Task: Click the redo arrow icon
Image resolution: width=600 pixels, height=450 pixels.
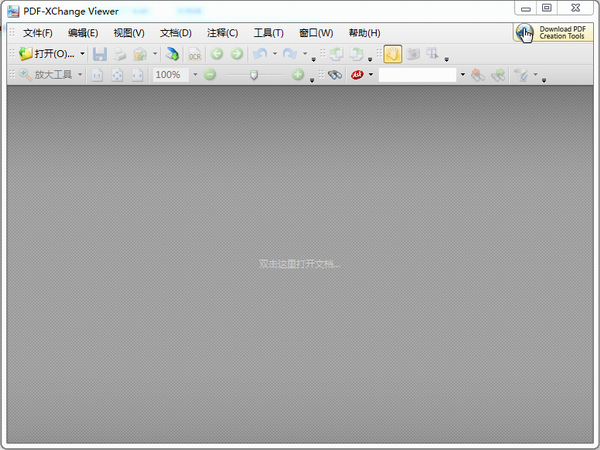Action: tap(290, 54)
